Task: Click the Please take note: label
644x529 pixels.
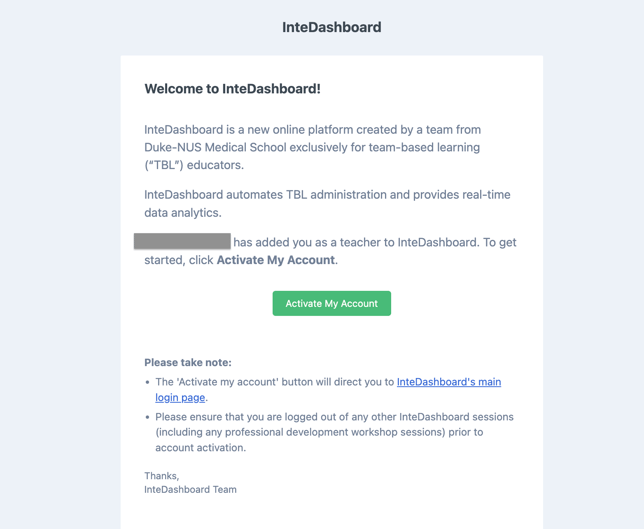Action: click(188, 362)
